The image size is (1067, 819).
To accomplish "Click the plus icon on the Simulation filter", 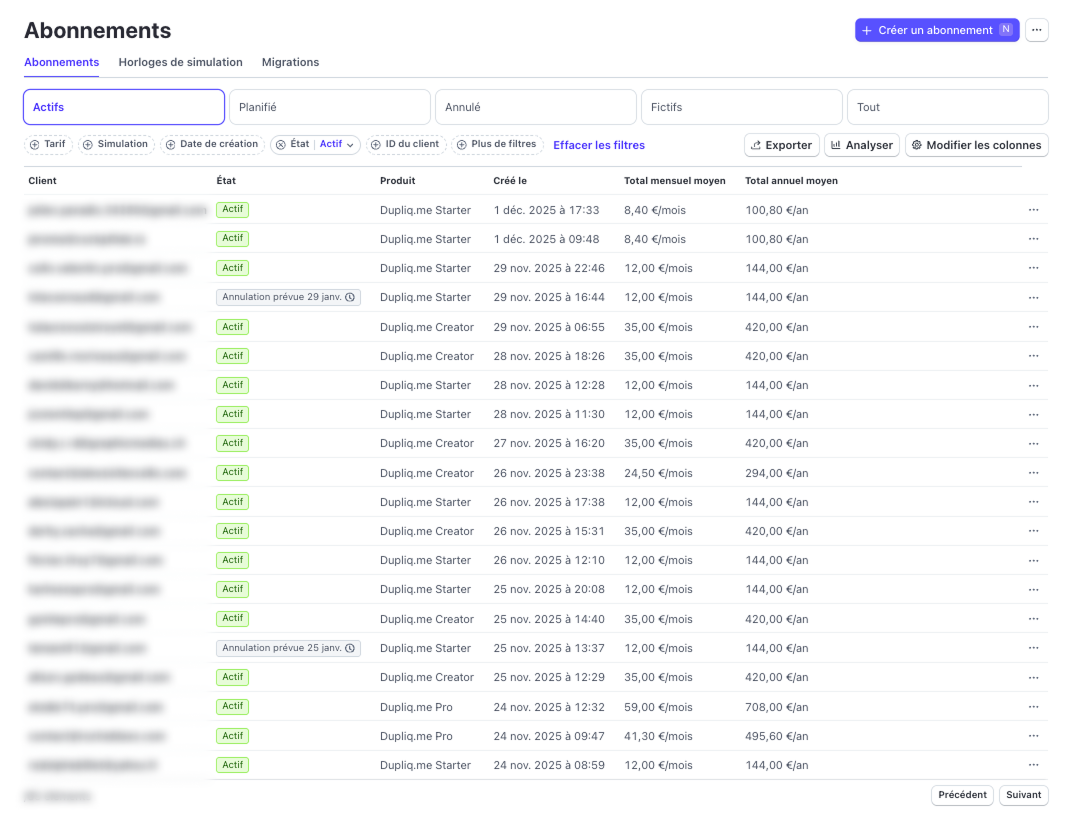I will tap(88, 145).
